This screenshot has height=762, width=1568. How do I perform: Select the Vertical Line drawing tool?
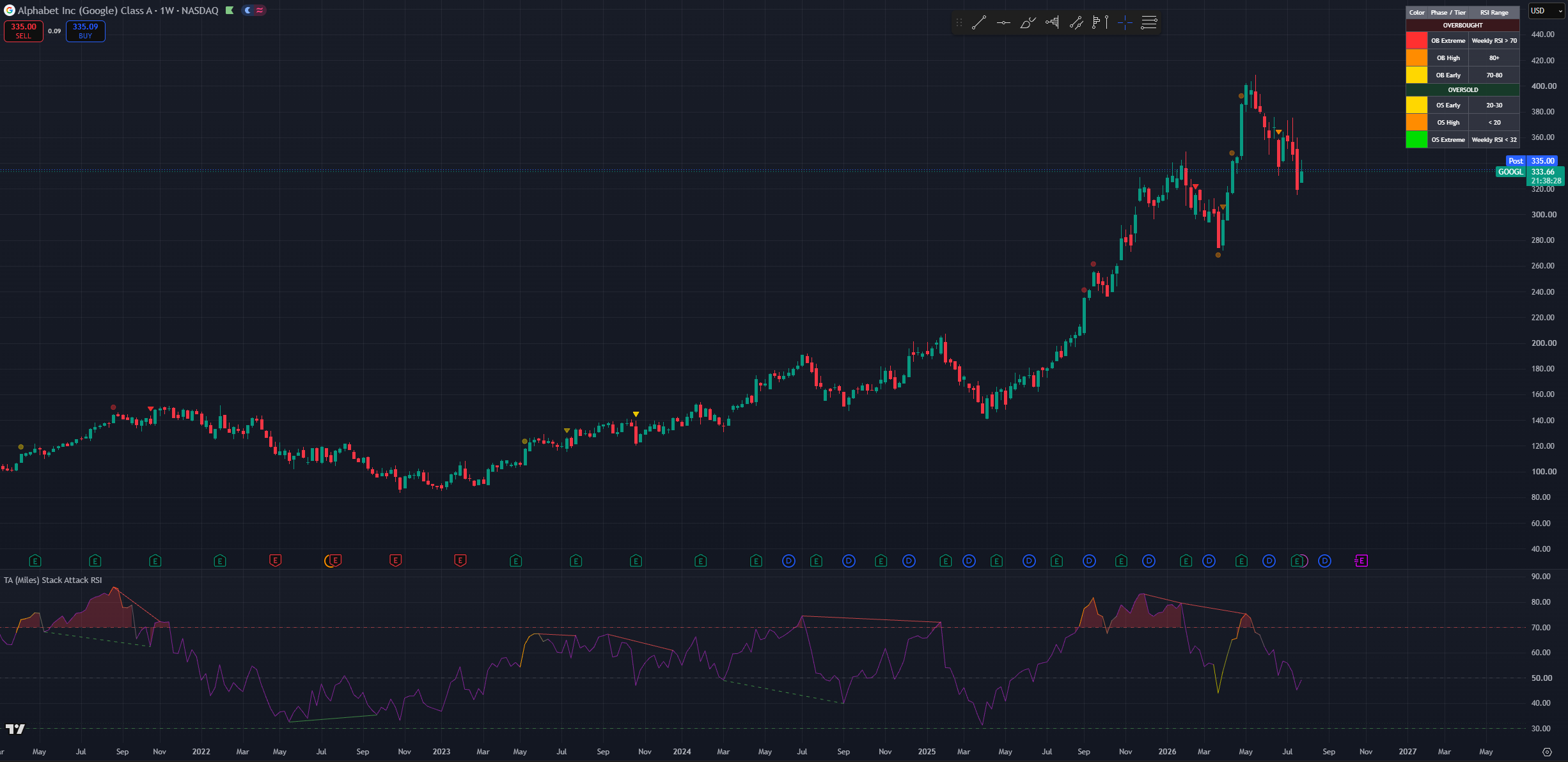1106,23
